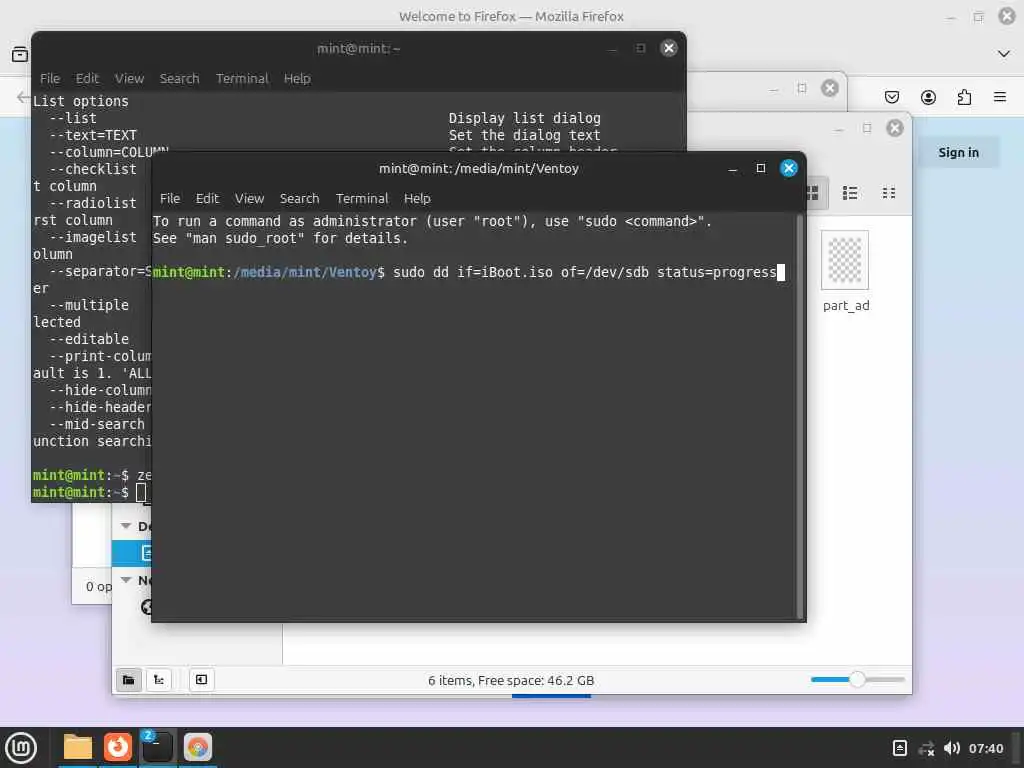Close the mint@mint:~ terminal window
Image resolution: width=1024 pixels, height=768 pixels.
(x=669, y=48)
